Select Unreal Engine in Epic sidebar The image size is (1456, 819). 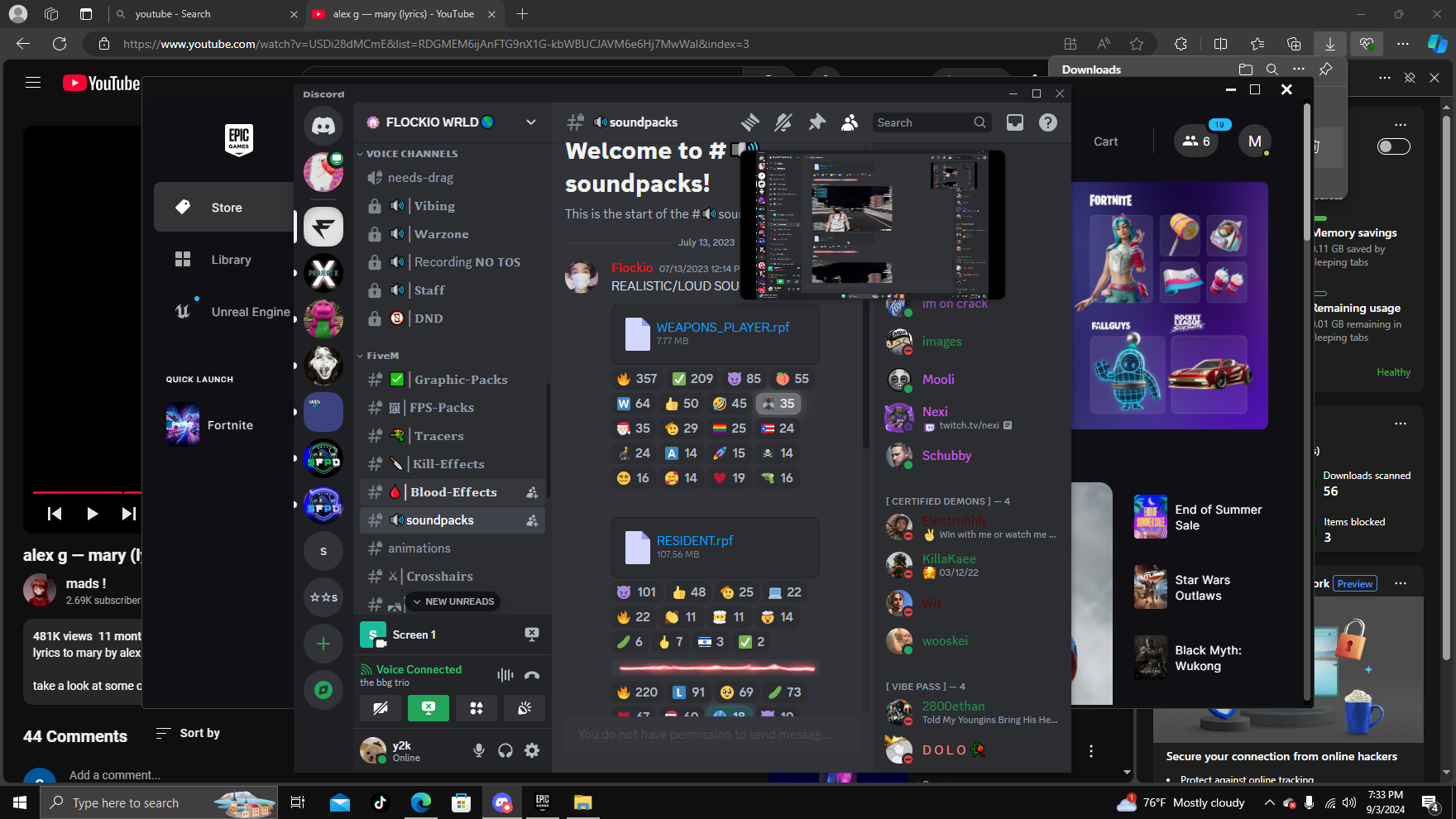point(224,312)
